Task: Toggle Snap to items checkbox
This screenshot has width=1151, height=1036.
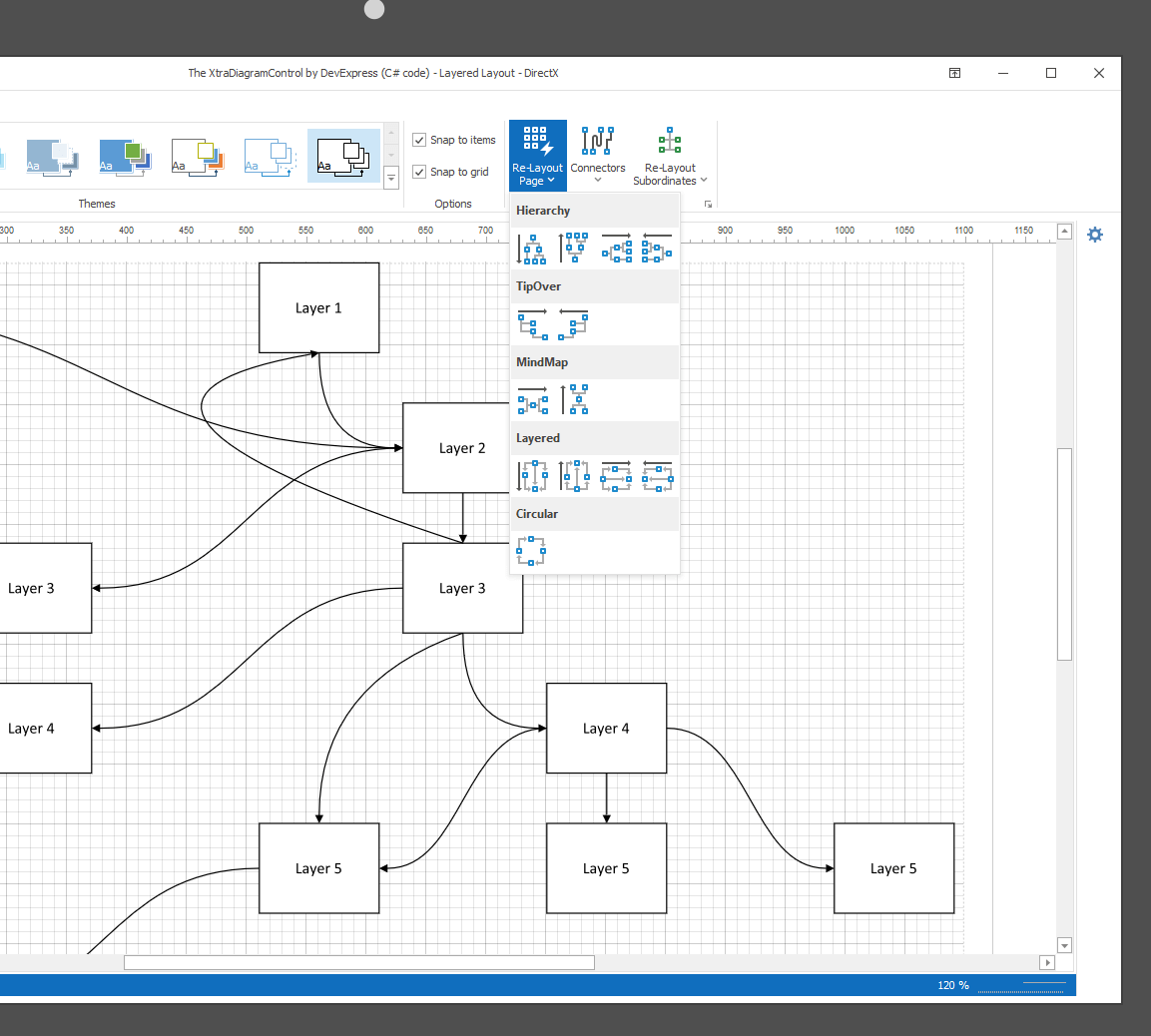Action: pyautogui.click(x=419, y=140)
